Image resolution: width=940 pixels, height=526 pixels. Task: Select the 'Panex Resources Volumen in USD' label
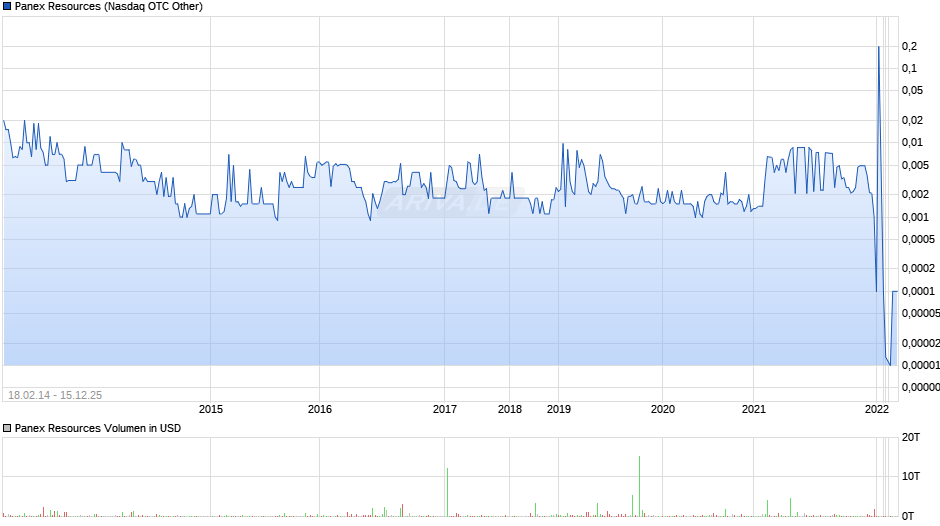[98, 428]
